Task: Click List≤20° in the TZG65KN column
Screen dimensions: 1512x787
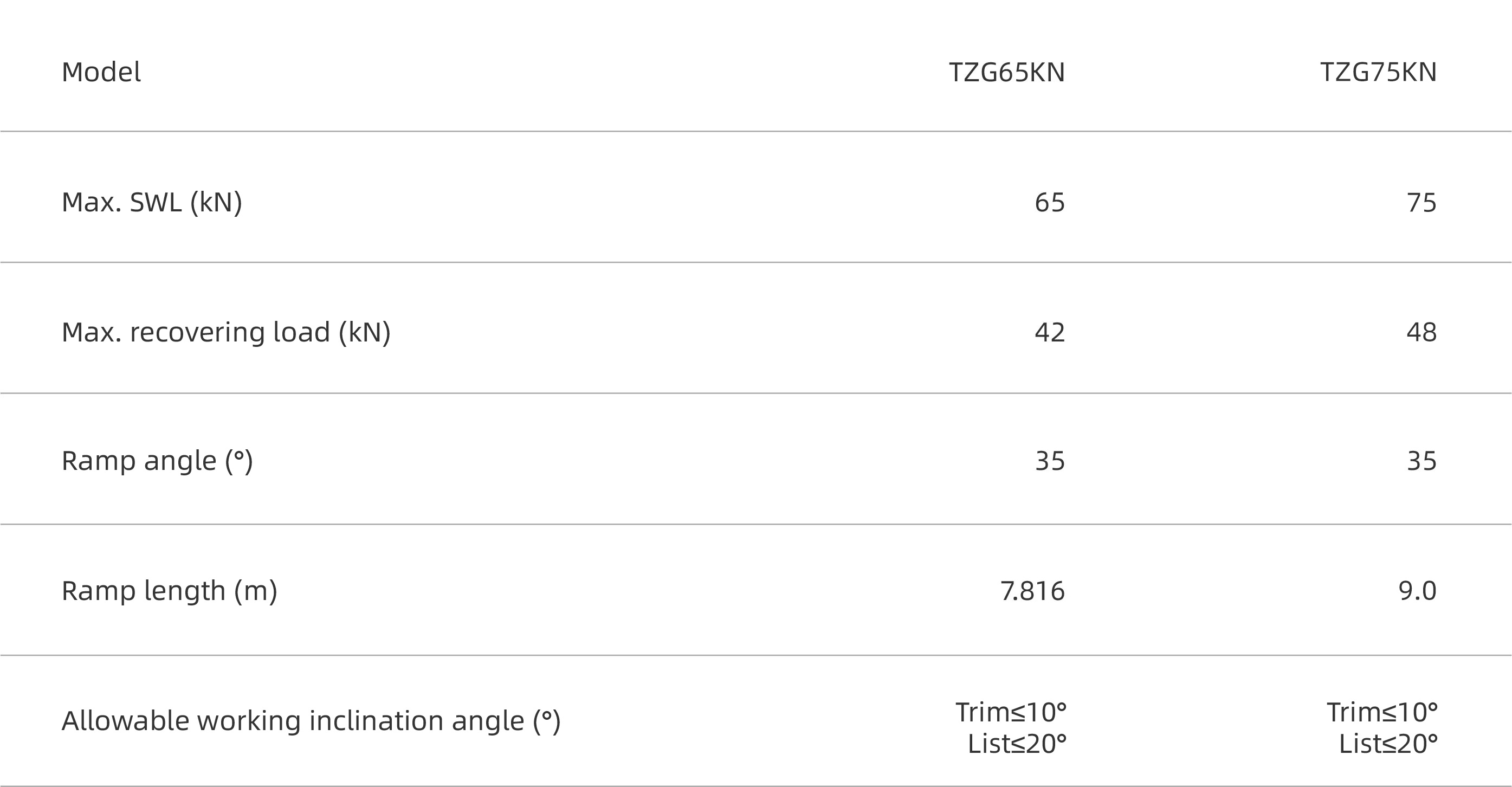Action: (1017, 744)
